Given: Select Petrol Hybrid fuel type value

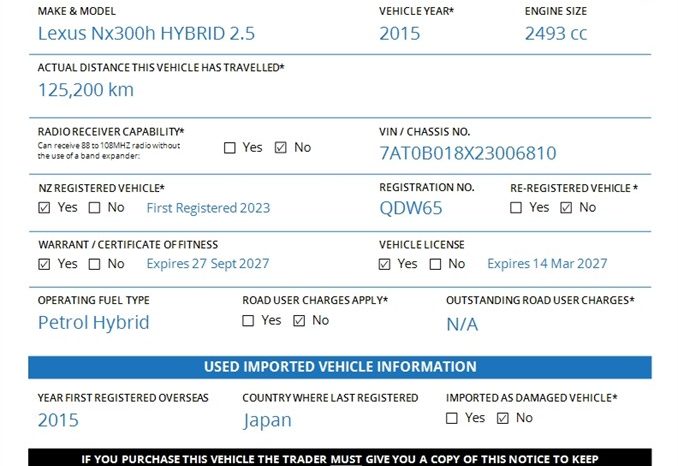Looking at the screenshot, I should tap(93, 322).
